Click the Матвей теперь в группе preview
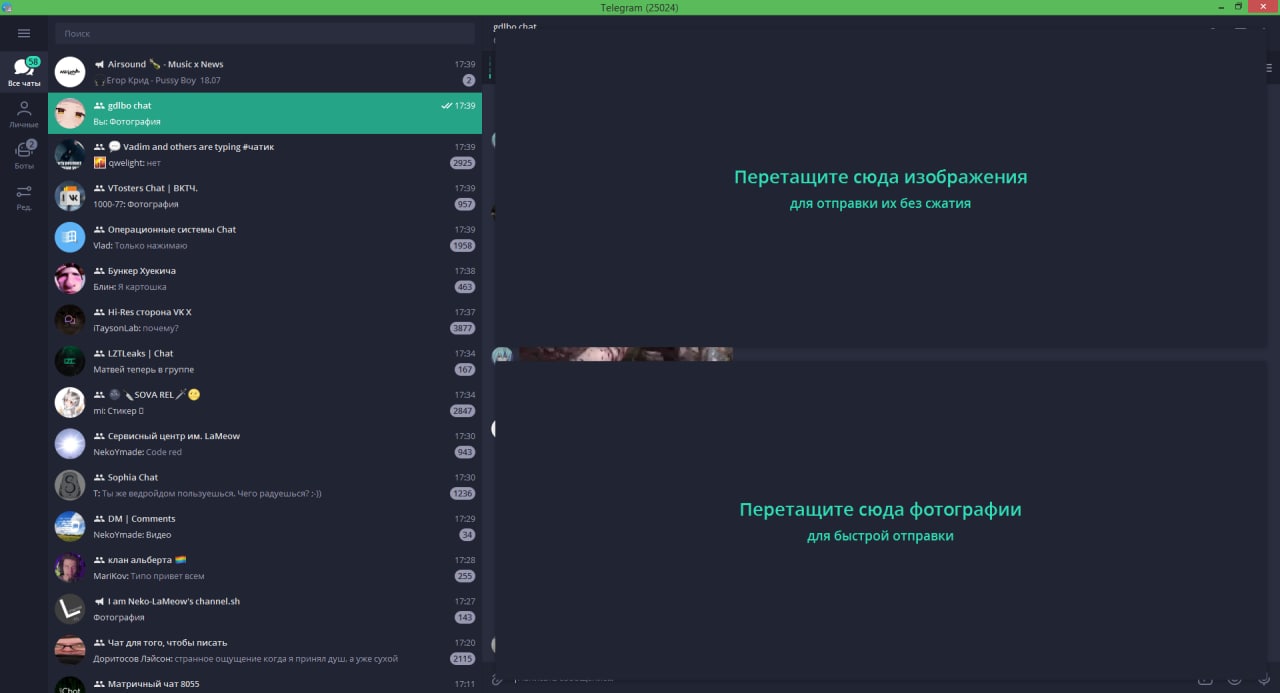1280x693 pixels. pyautogui.click(x=143, y=369)
